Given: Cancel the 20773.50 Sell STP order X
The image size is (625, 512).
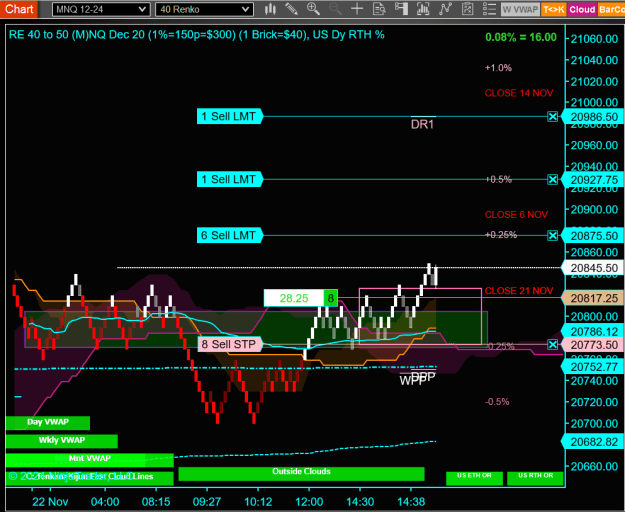Looking at the screenshot, I should 552,345.
